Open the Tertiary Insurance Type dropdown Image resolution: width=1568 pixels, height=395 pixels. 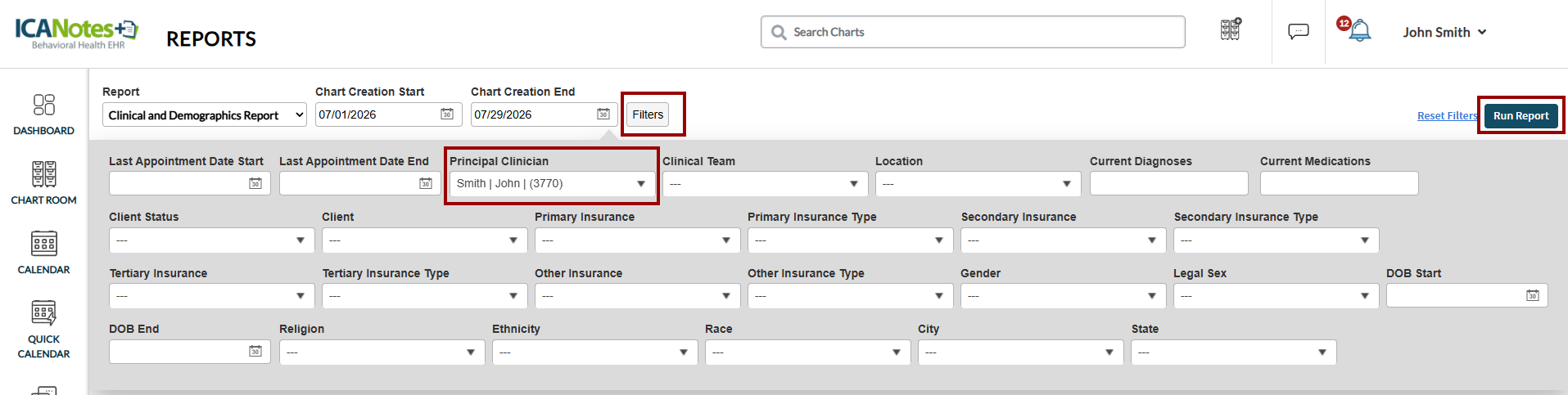click(x=424, y=295)
